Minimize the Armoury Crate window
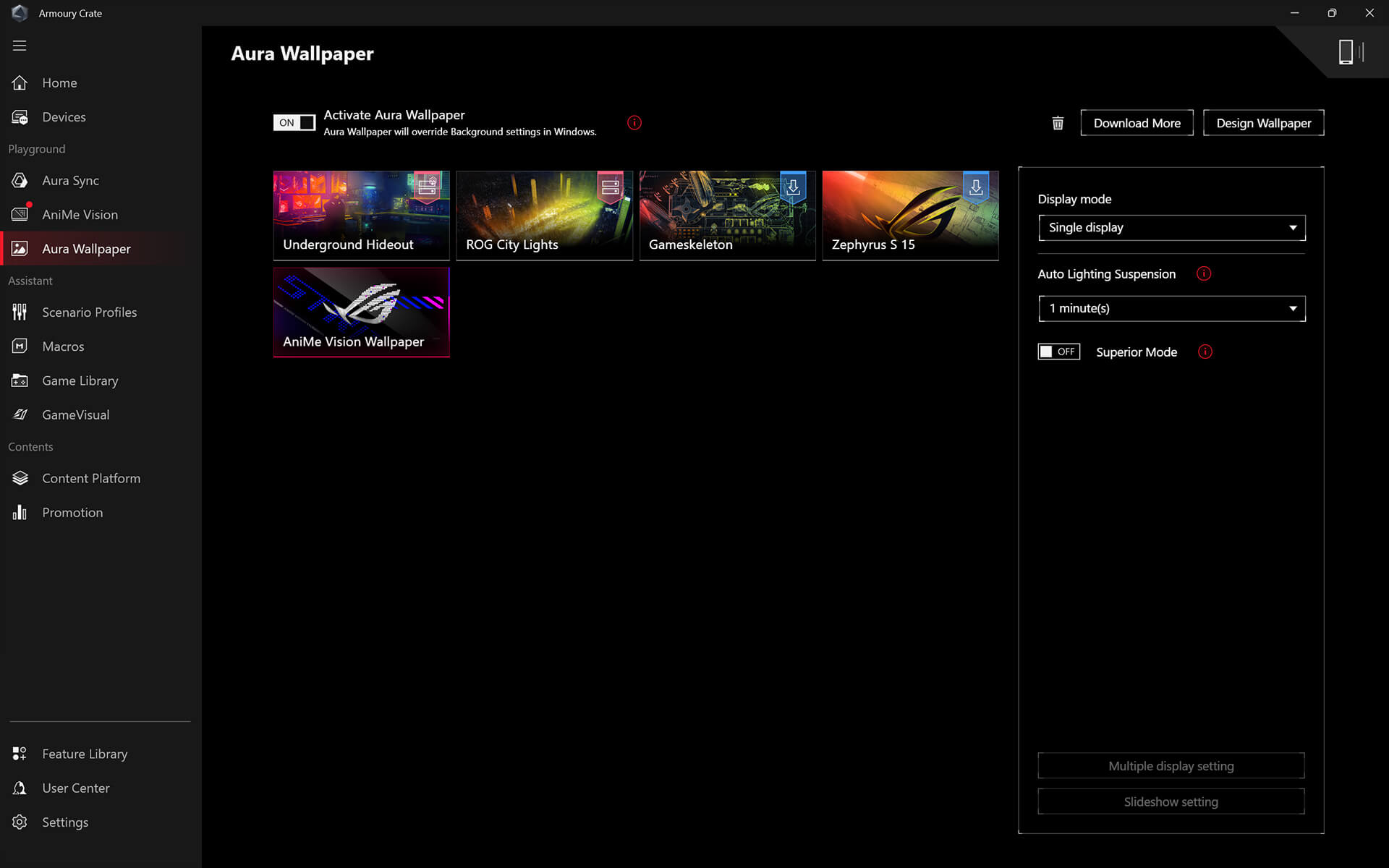1389x868 pixels. [1294, 13]
